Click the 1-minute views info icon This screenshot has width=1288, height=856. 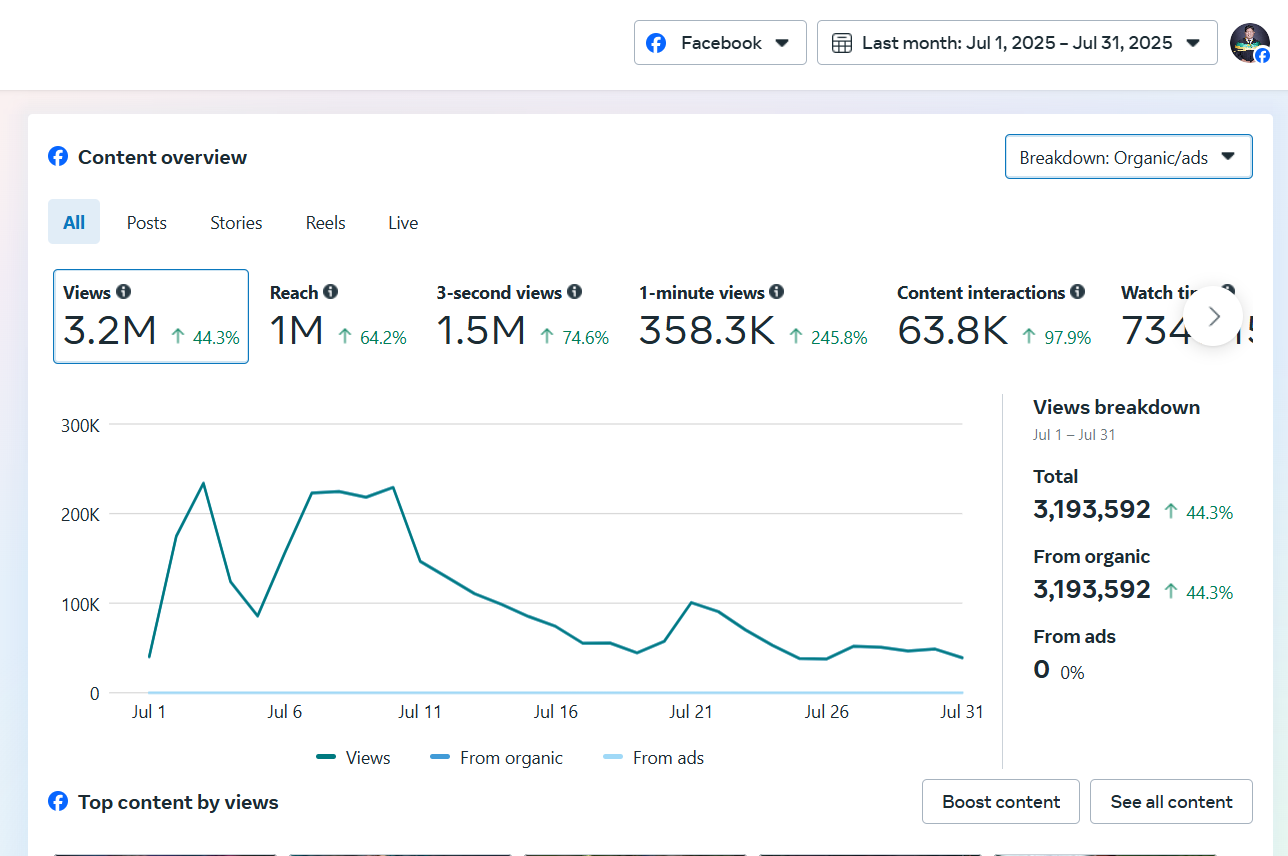pyautogui.click(x=777, y=292)
